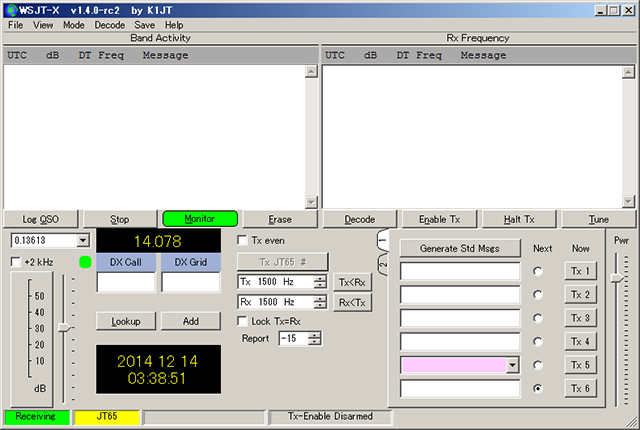This screenshot has height=430, width=640.
Task: Click the Stop button
Action: 120,219
